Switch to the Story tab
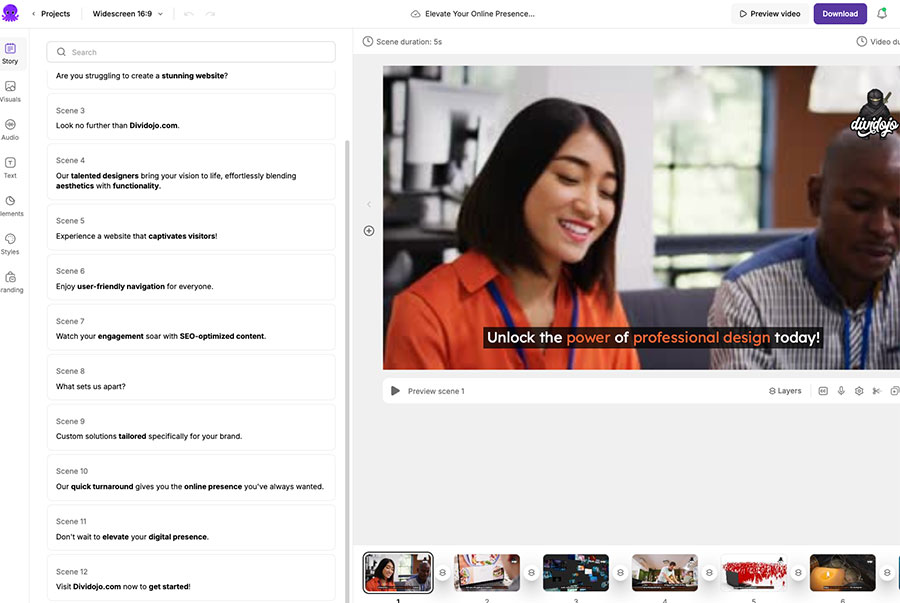900x603 pixels. pyautogui.click(x=10, y=53)
